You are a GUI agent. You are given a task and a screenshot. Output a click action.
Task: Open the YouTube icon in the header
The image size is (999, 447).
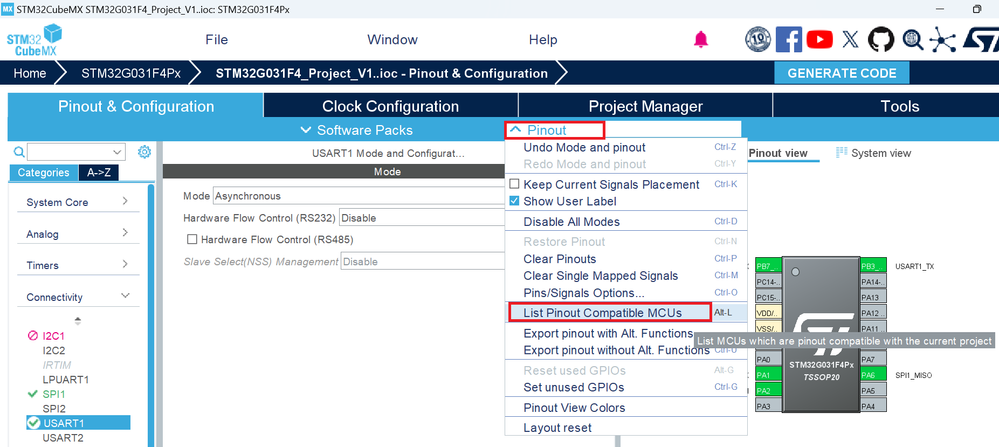pyautogui.click(x=819, y=39)
